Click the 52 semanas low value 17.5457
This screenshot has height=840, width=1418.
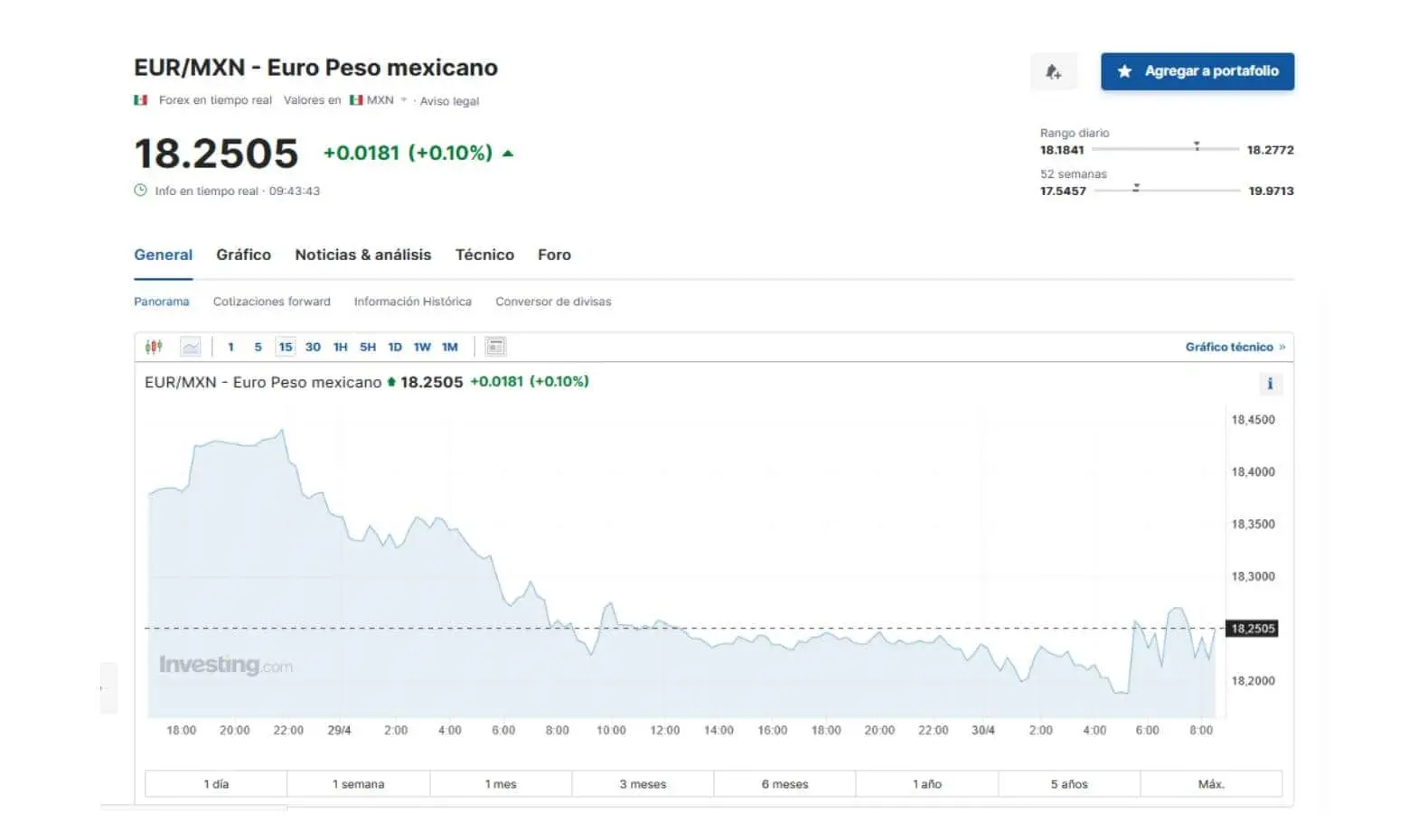(x=1063, y=191)
